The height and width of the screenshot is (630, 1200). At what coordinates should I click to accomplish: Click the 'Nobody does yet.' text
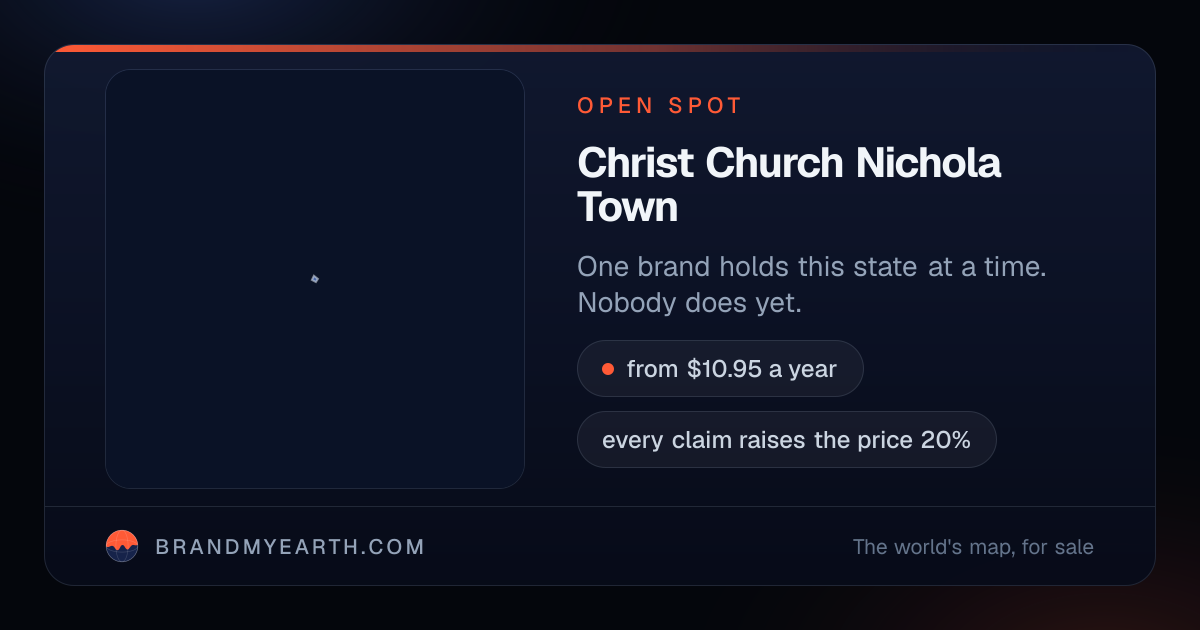point(690,303)
